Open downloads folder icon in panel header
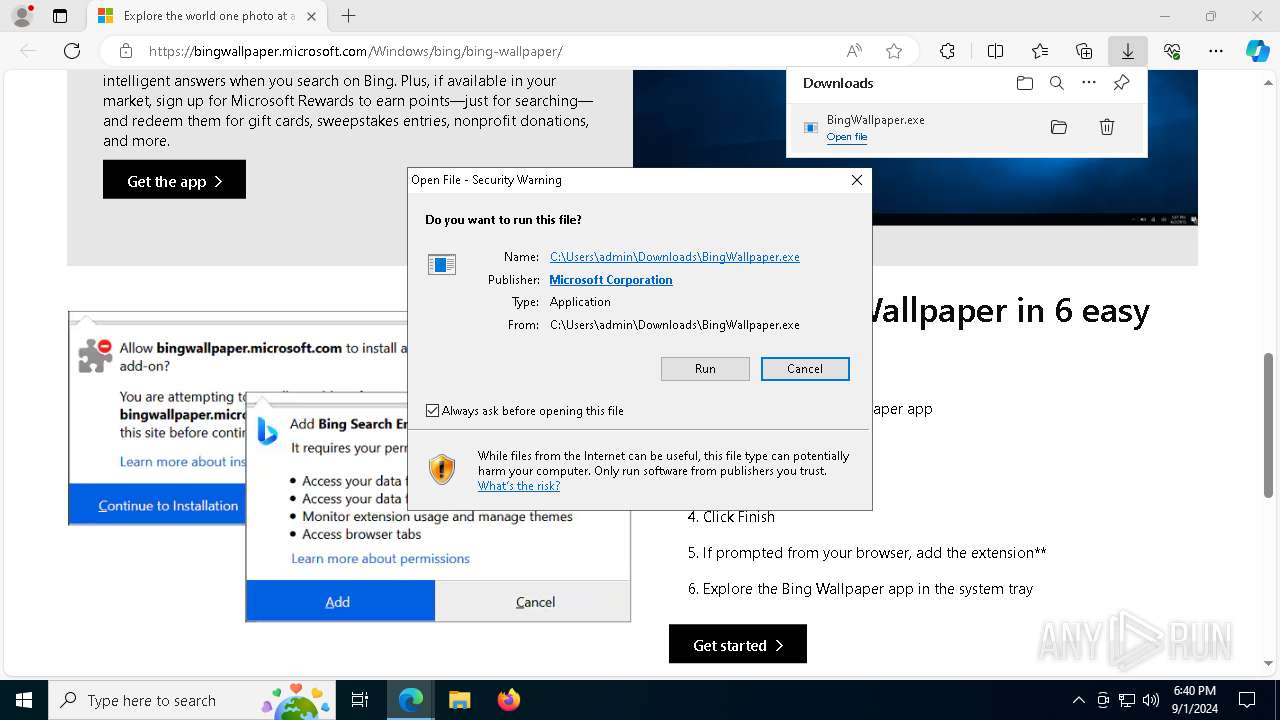The width and height of the screenshot is (1280, 720). coord(1025,83)
